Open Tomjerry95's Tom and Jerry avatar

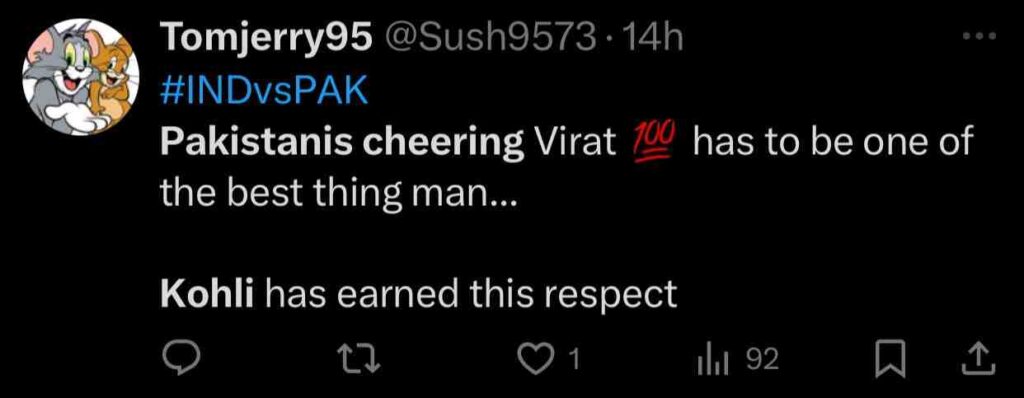click(80, 77)
